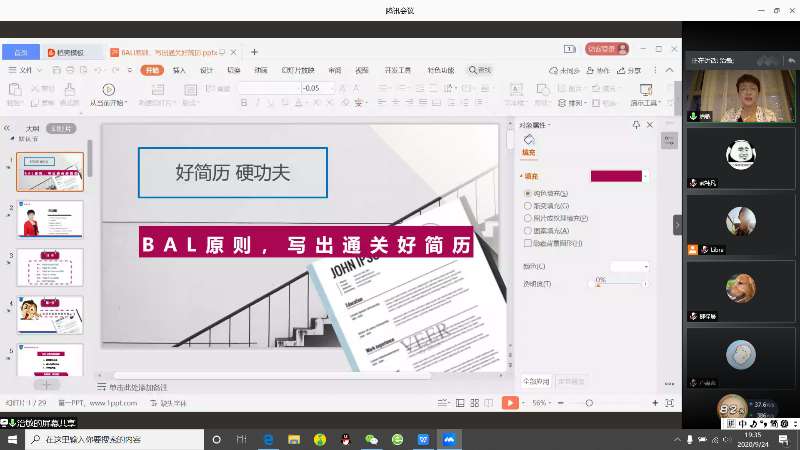Image resolution: width=800 pixels, height=450 pixels.
Task: Click the magenta fill color swatch
Action: (616, 176)
